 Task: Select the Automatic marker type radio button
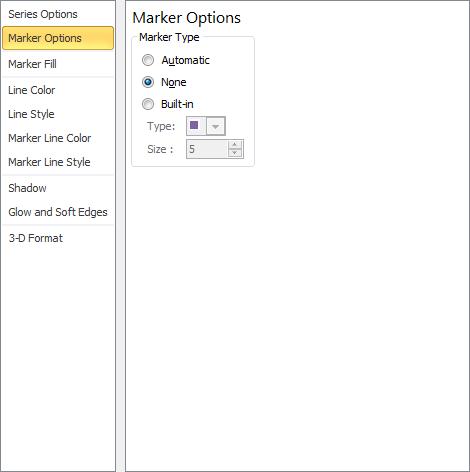click(x=148, y=60)
